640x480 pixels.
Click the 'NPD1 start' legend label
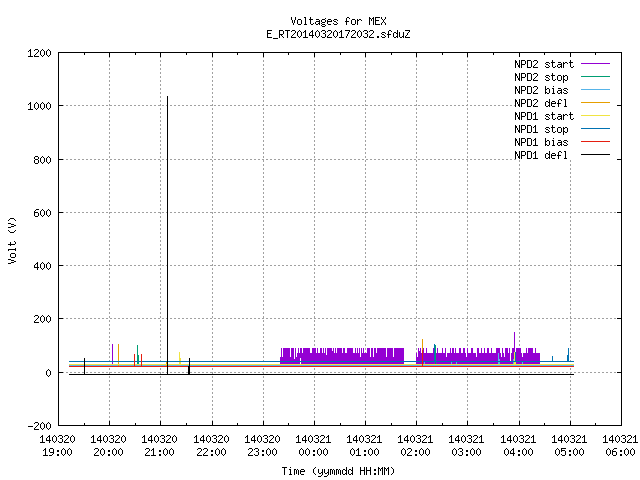(x=544, y=116)
